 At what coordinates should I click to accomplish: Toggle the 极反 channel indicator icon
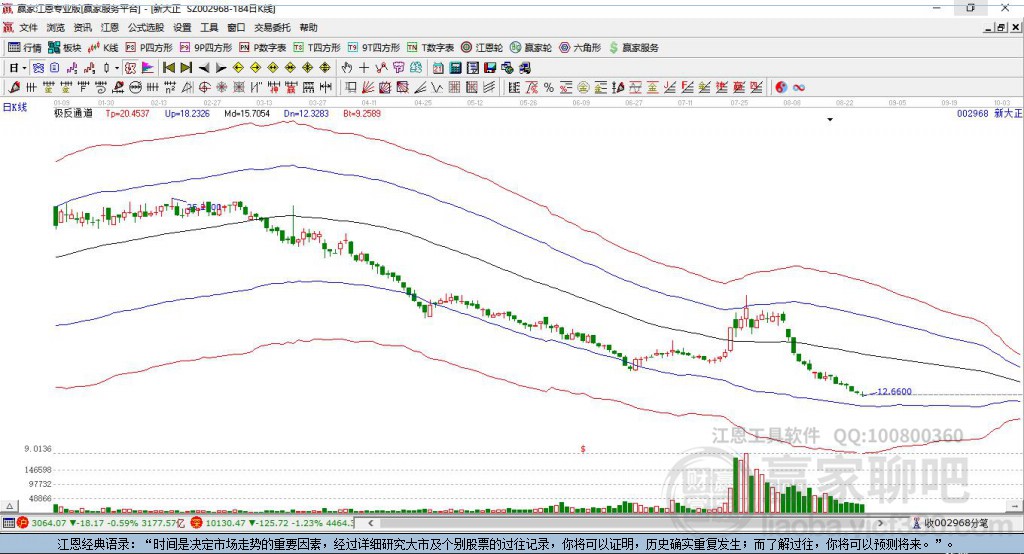pos(130,68)
